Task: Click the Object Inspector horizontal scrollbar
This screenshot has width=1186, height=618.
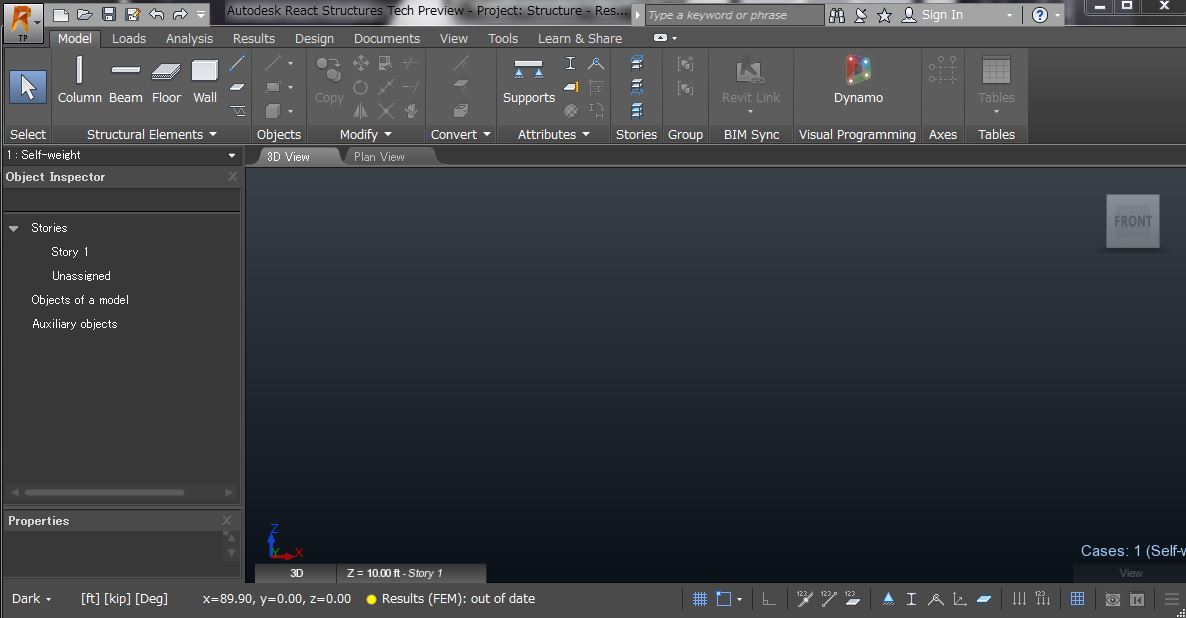Action: coord(104,492)
